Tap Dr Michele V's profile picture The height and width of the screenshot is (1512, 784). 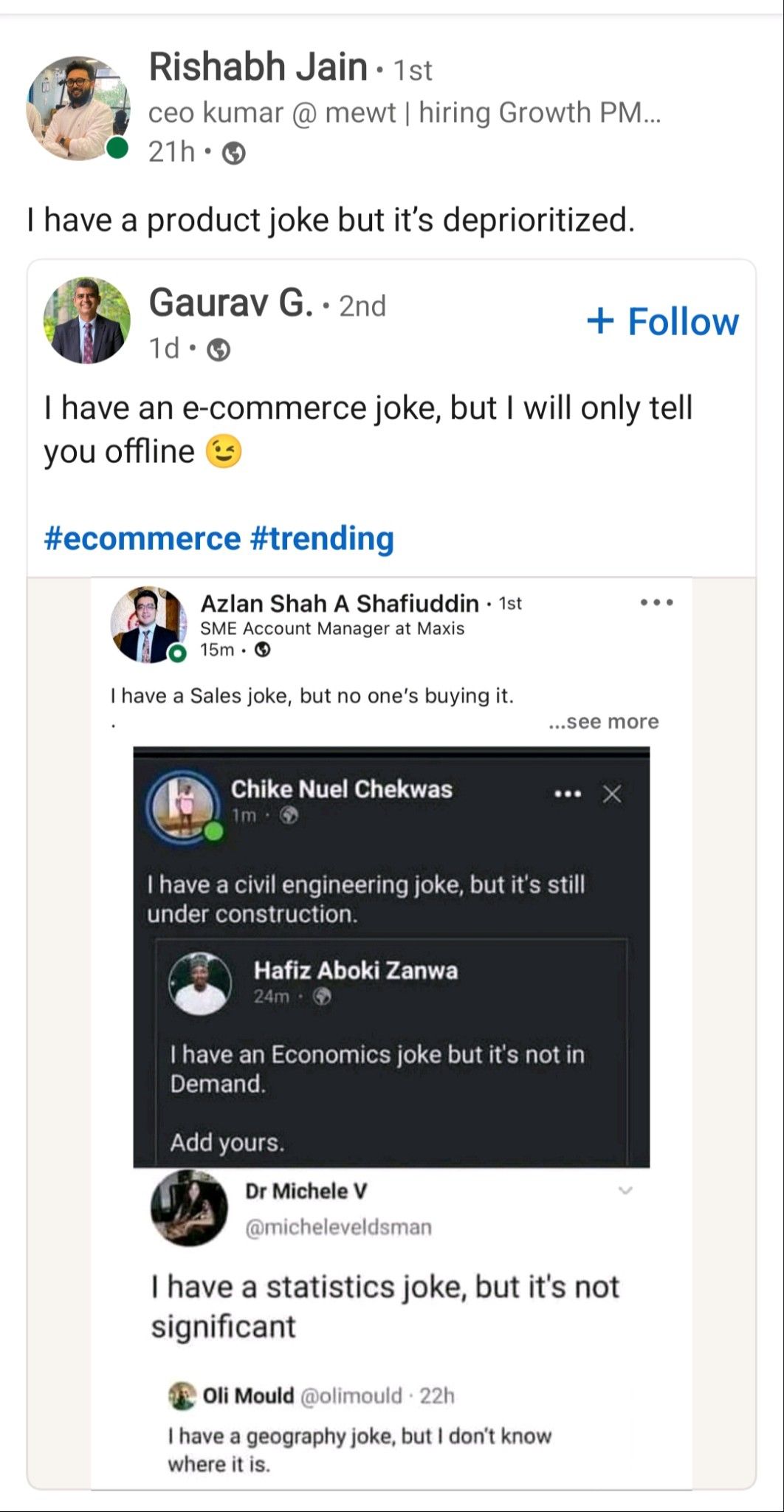pos(190,1209)
